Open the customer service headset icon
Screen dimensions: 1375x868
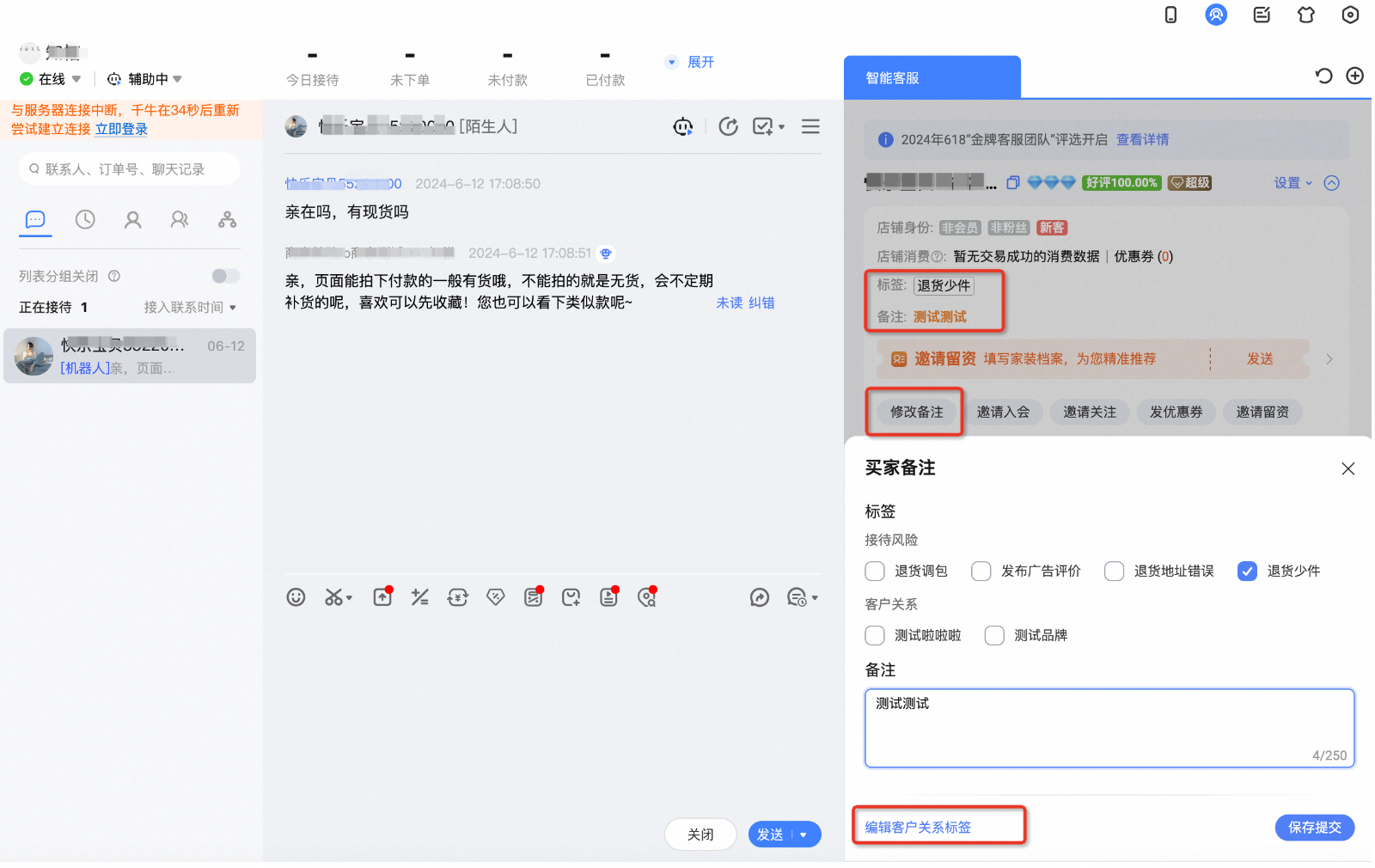point(1216,15)
